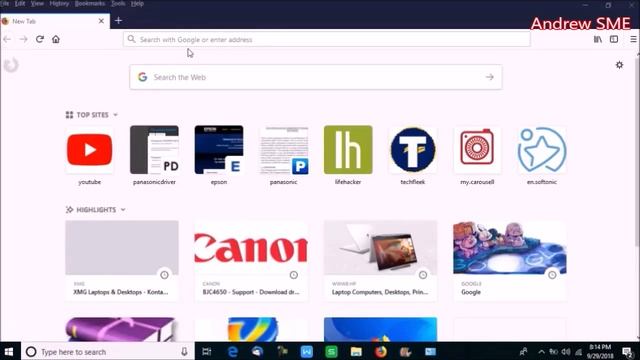Reload the current page

click(40, 39)
